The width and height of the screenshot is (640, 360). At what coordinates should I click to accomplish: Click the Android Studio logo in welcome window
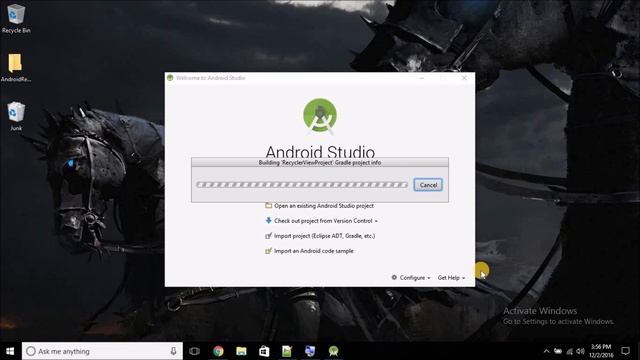click(320, 116)
